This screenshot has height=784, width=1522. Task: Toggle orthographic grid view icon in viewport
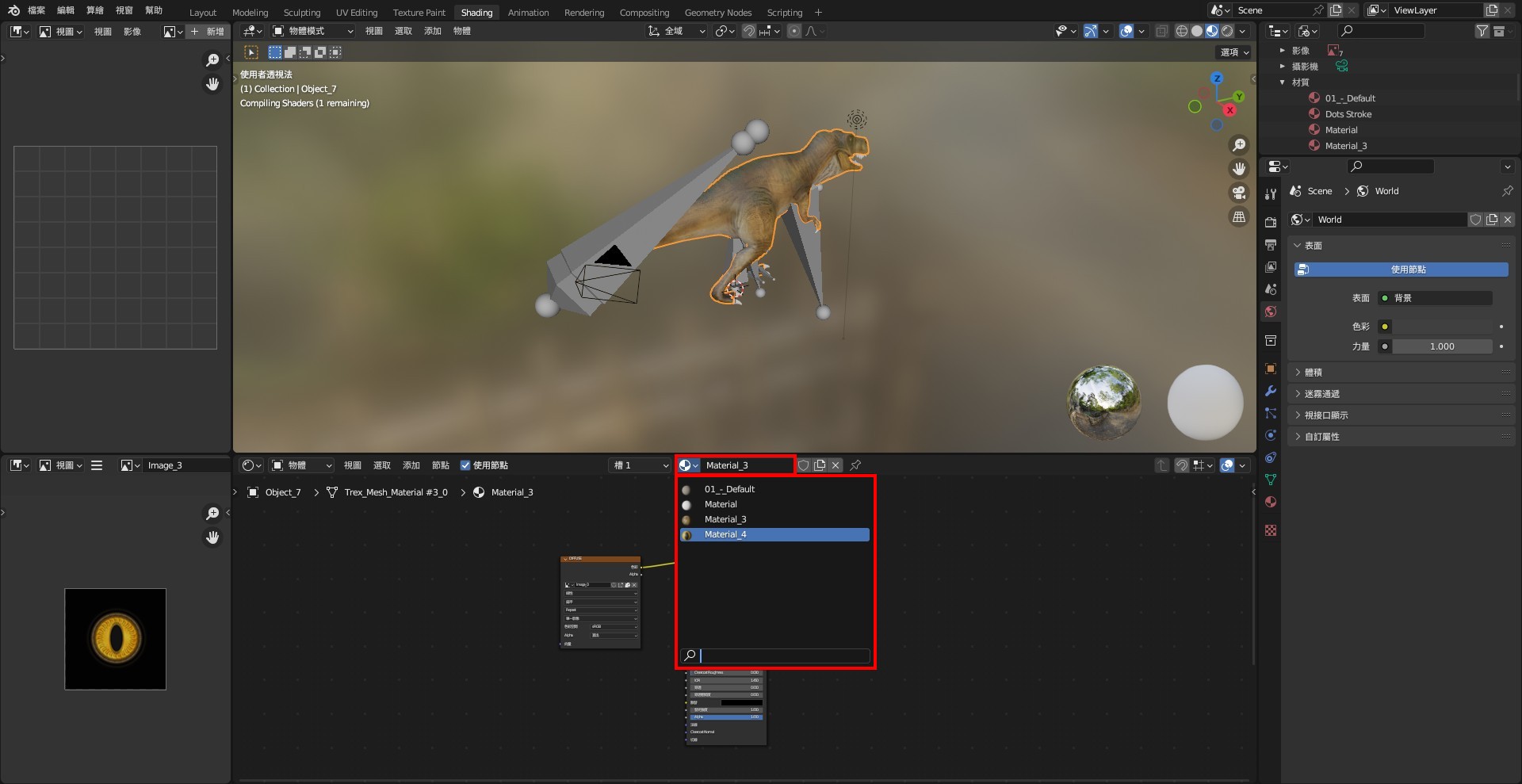(1238, 217)
